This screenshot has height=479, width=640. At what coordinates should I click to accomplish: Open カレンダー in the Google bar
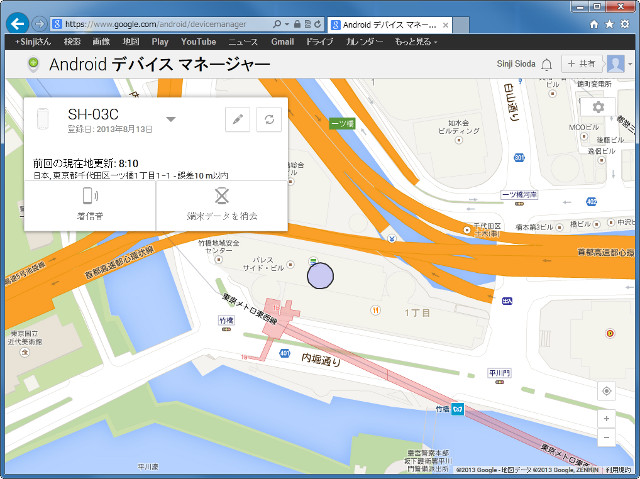364,42
